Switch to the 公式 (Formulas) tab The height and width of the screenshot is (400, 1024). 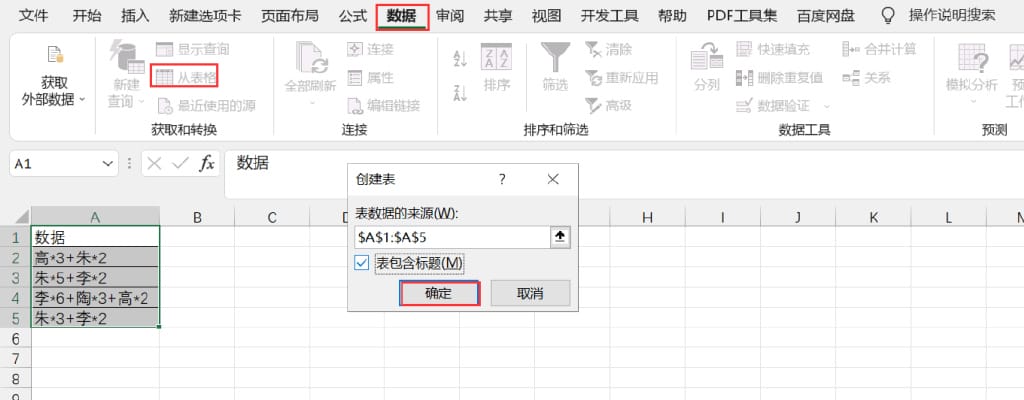[x=353, y=16]
